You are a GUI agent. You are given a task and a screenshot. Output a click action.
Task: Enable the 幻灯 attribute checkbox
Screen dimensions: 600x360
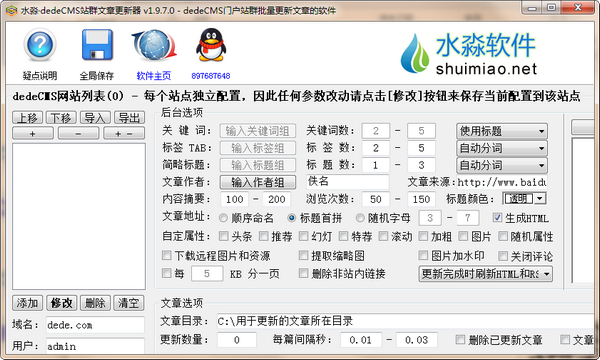click(303, 236)
